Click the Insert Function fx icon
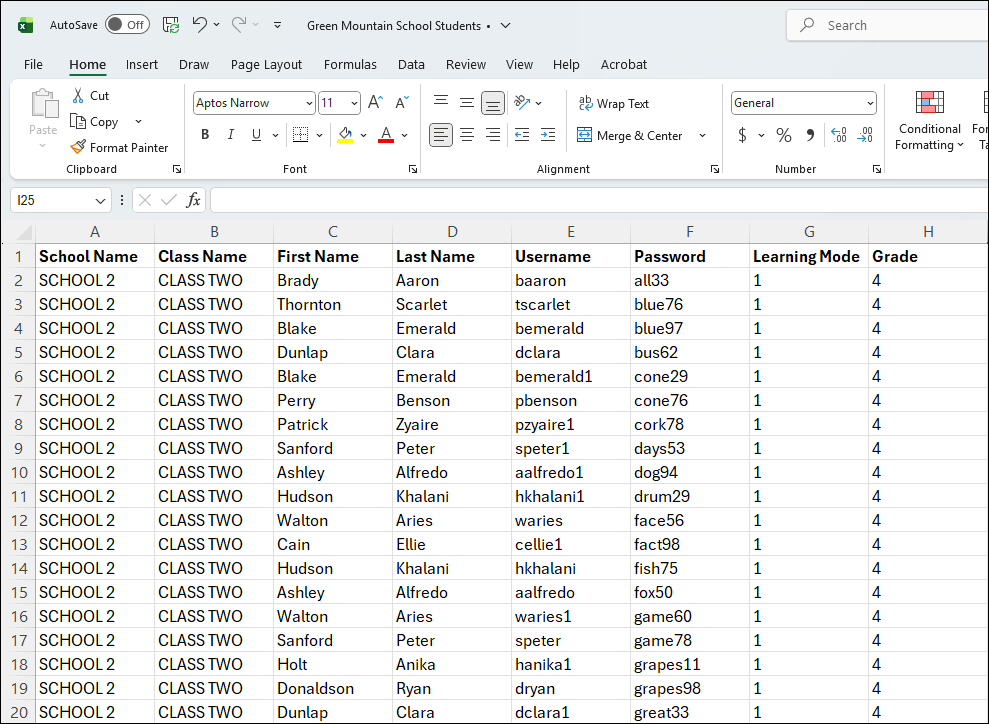 [x=194, y=200]
